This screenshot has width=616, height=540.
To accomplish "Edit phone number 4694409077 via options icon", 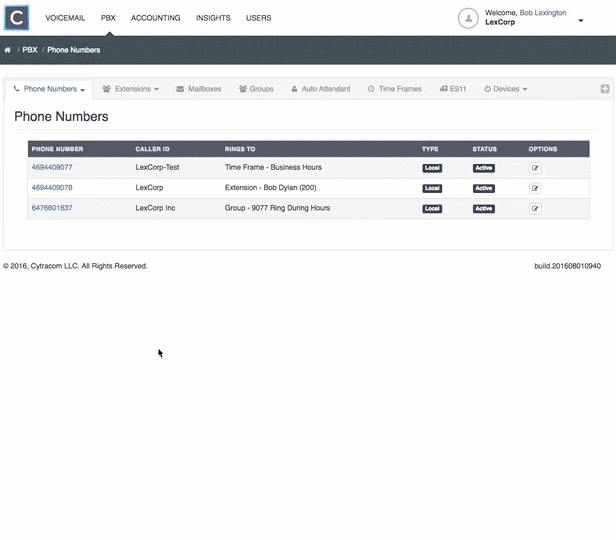I will point(535,168).
